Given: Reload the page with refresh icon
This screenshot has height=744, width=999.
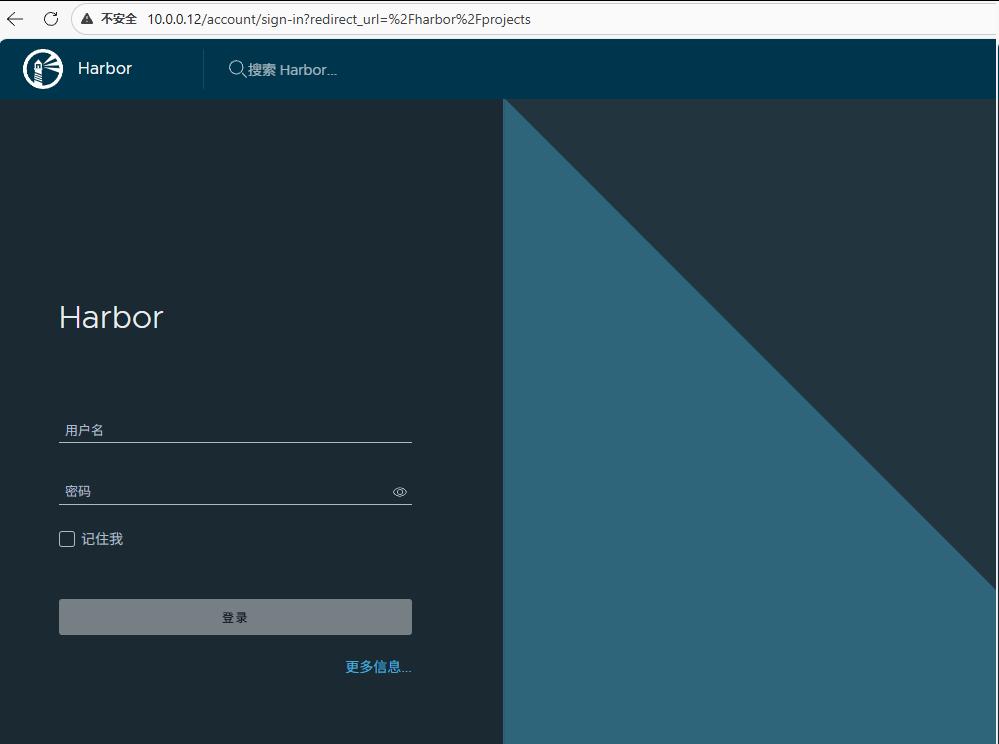Looking at the screenshot, I should tap(51, 19).
